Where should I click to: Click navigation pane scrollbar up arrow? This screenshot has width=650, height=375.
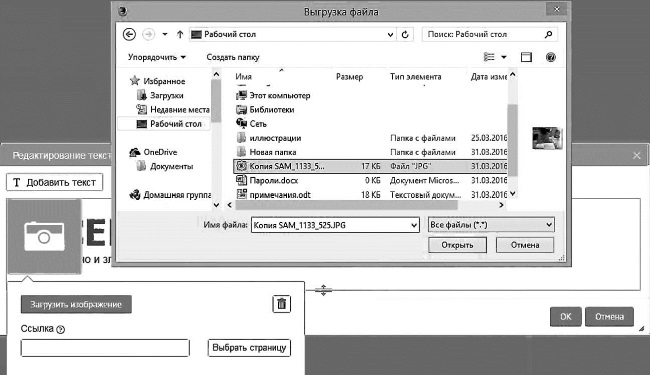point(216,75)
